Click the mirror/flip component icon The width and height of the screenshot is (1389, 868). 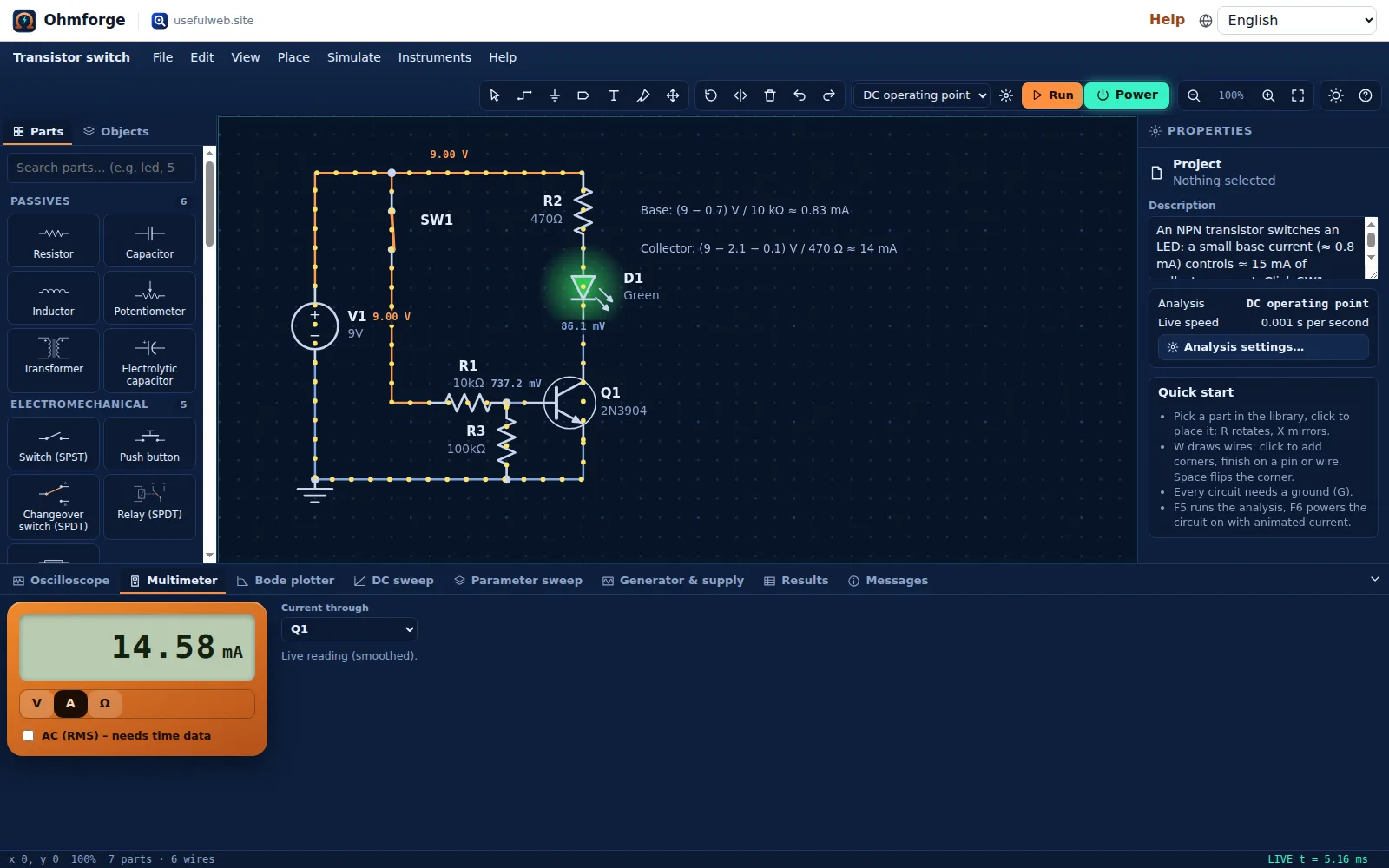(740, 95)
